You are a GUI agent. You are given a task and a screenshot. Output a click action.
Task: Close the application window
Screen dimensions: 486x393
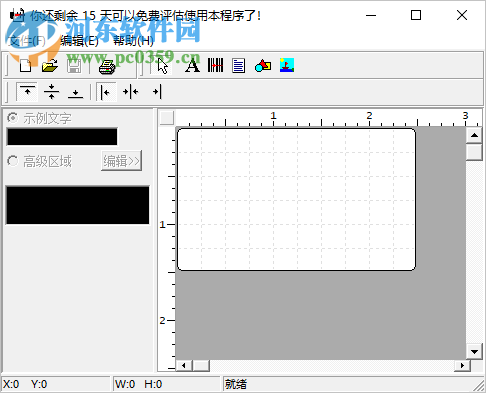click(462, 15)
